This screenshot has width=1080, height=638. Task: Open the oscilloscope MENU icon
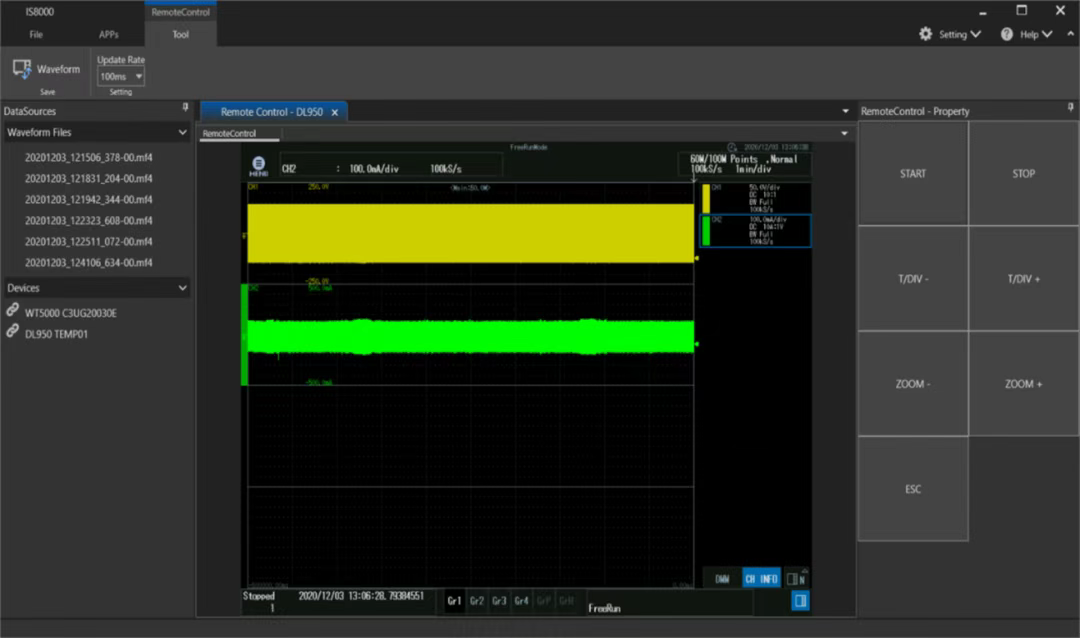pos(258,165)
